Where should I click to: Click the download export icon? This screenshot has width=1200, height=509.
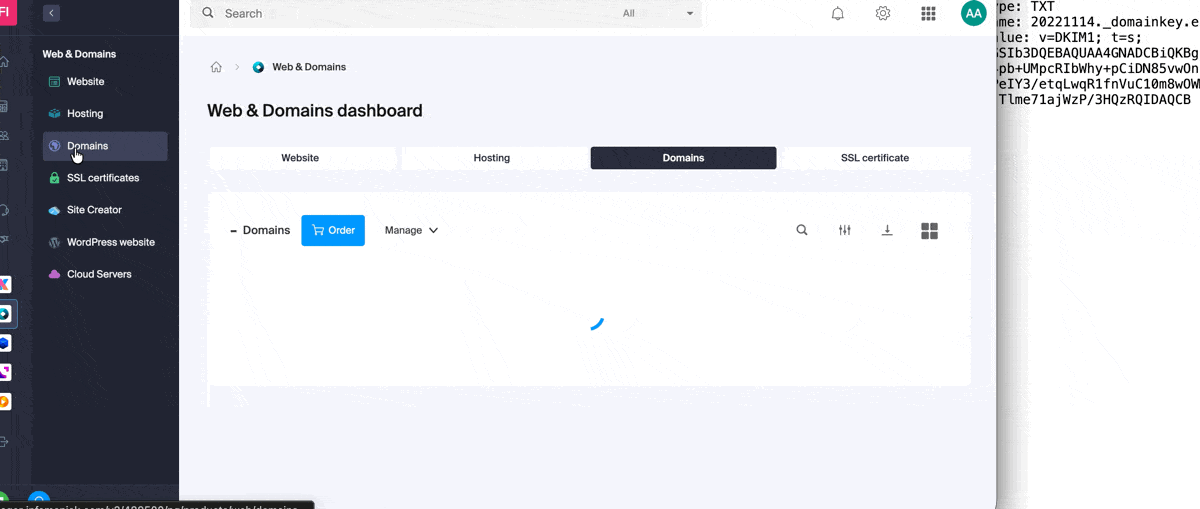887,230
